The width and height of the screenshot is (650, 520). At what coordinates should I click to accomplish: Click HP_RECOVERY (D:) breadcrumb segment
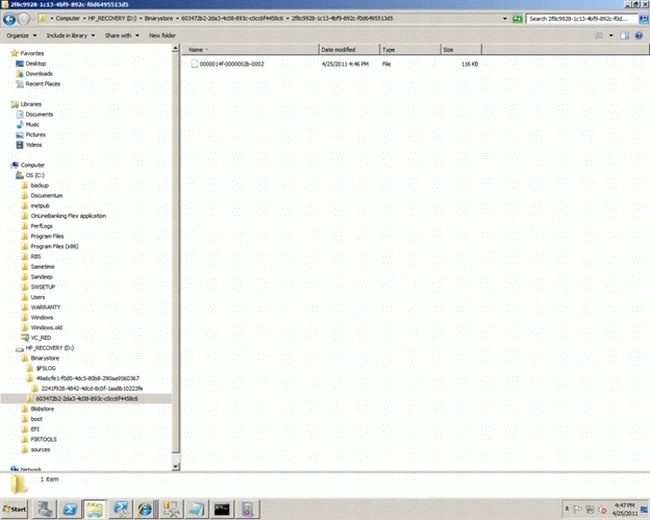[112, 19]
